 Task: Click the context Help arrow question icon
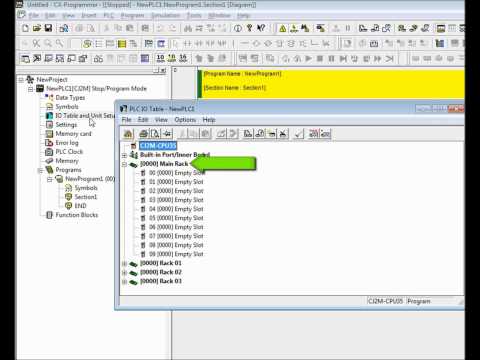pos(261,28)
